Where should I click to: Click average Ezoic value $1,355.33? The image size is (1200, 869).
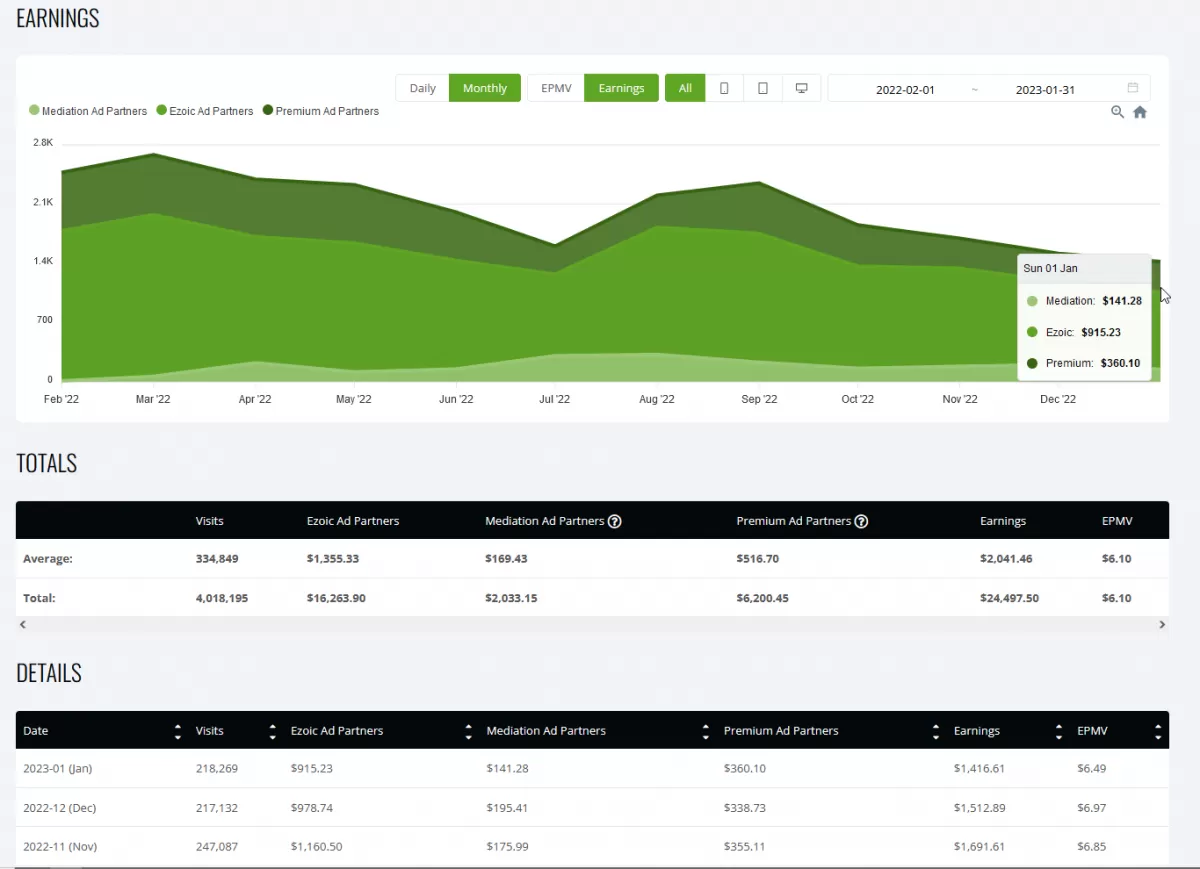(x=333, y=558)
